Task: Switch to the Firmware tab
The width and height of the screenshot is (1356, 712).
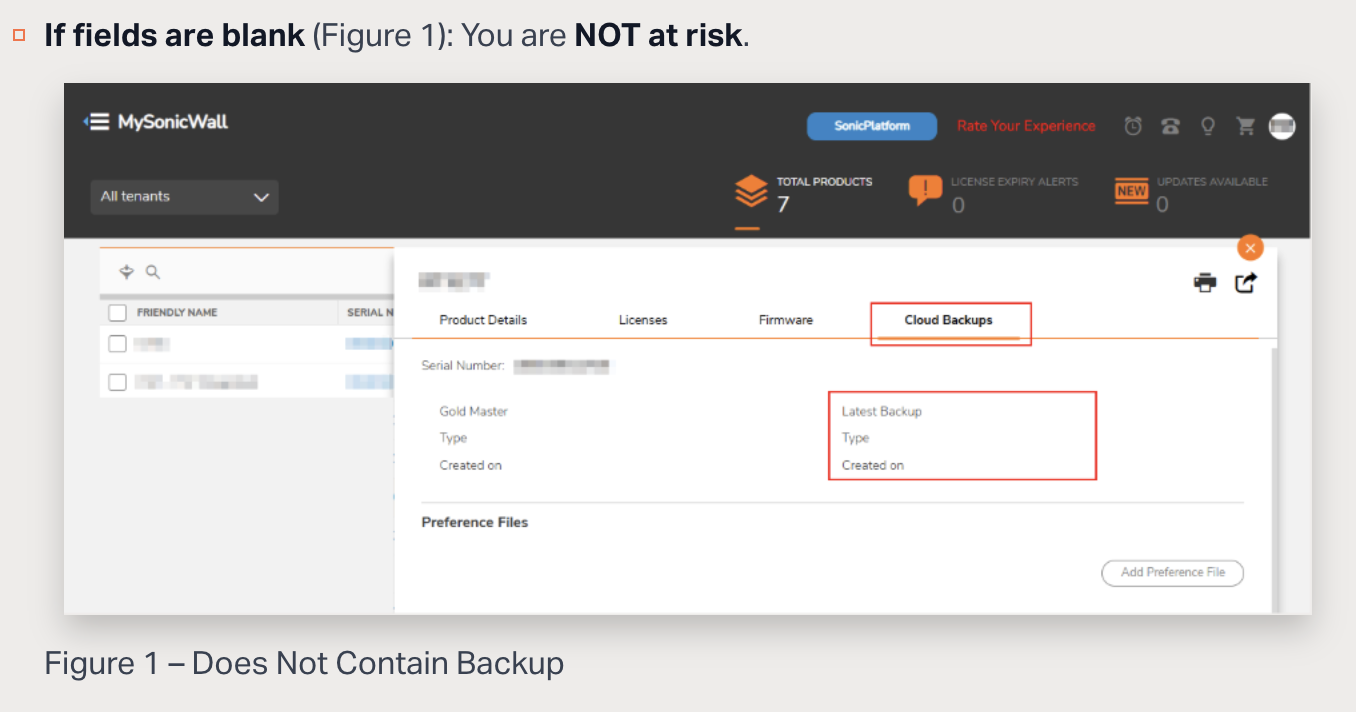Action: [786, 320]
